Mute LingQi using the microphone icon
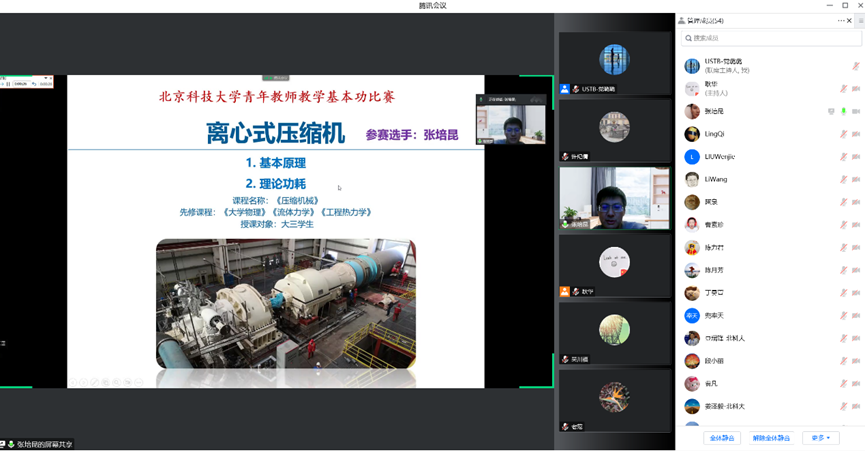Image resolution: width=865 pixels, height=451 pixels. 843,134
